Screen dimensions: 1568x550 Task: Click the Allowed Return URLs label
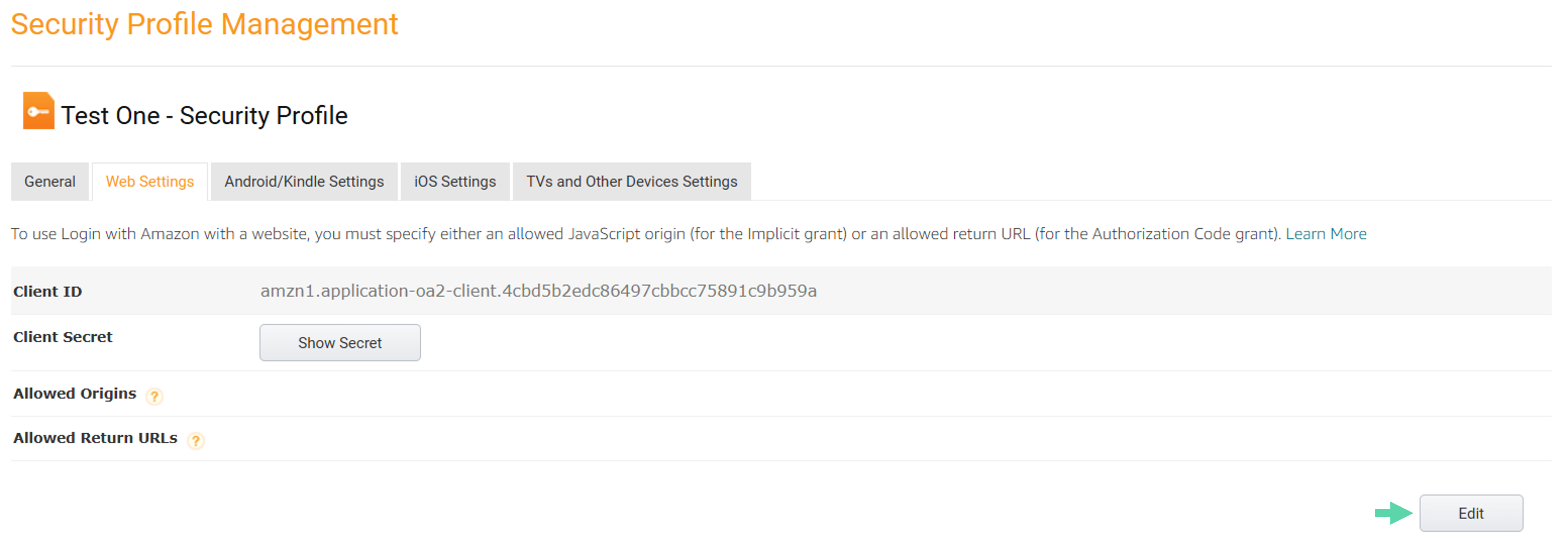coord(95,438)
